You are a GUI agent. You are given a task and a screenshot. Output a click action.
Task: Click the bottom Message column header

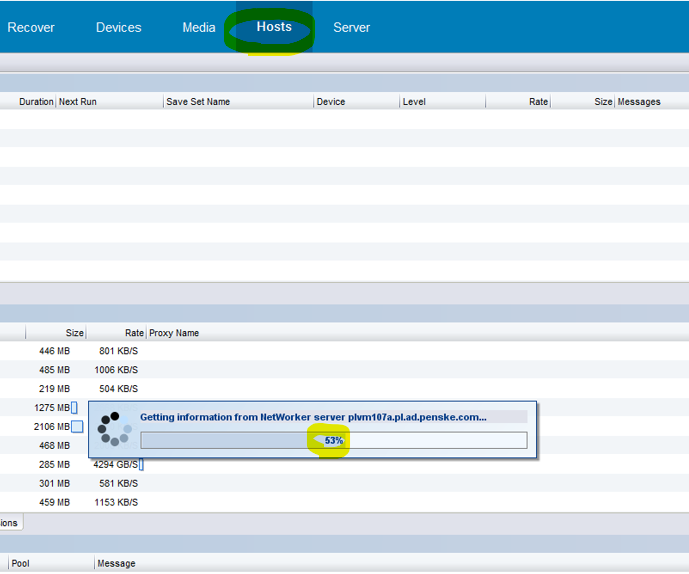[116, 564]
